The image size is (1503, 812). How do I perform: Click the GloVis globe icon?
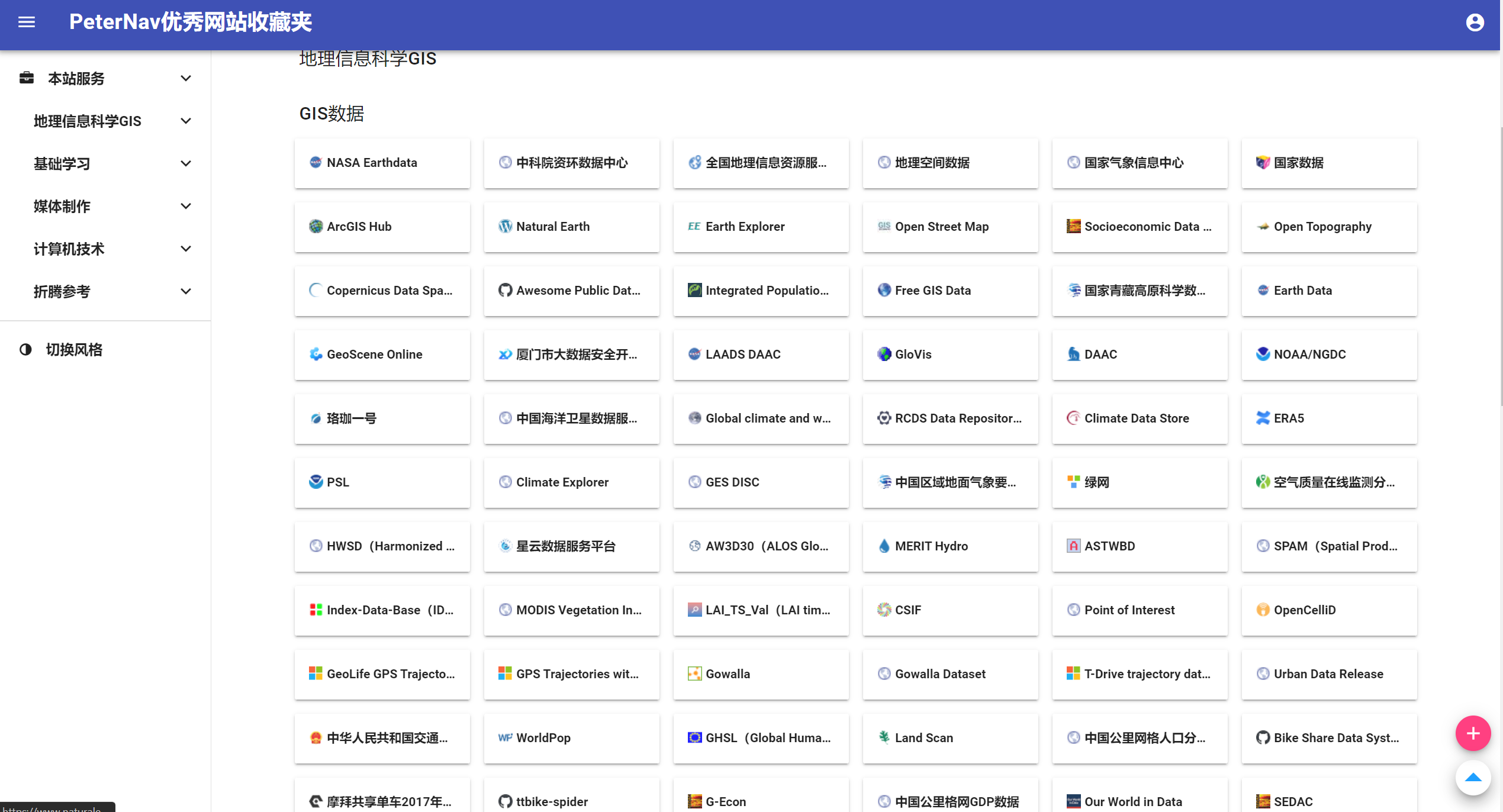pyautogui.click(x=884, y=354)
